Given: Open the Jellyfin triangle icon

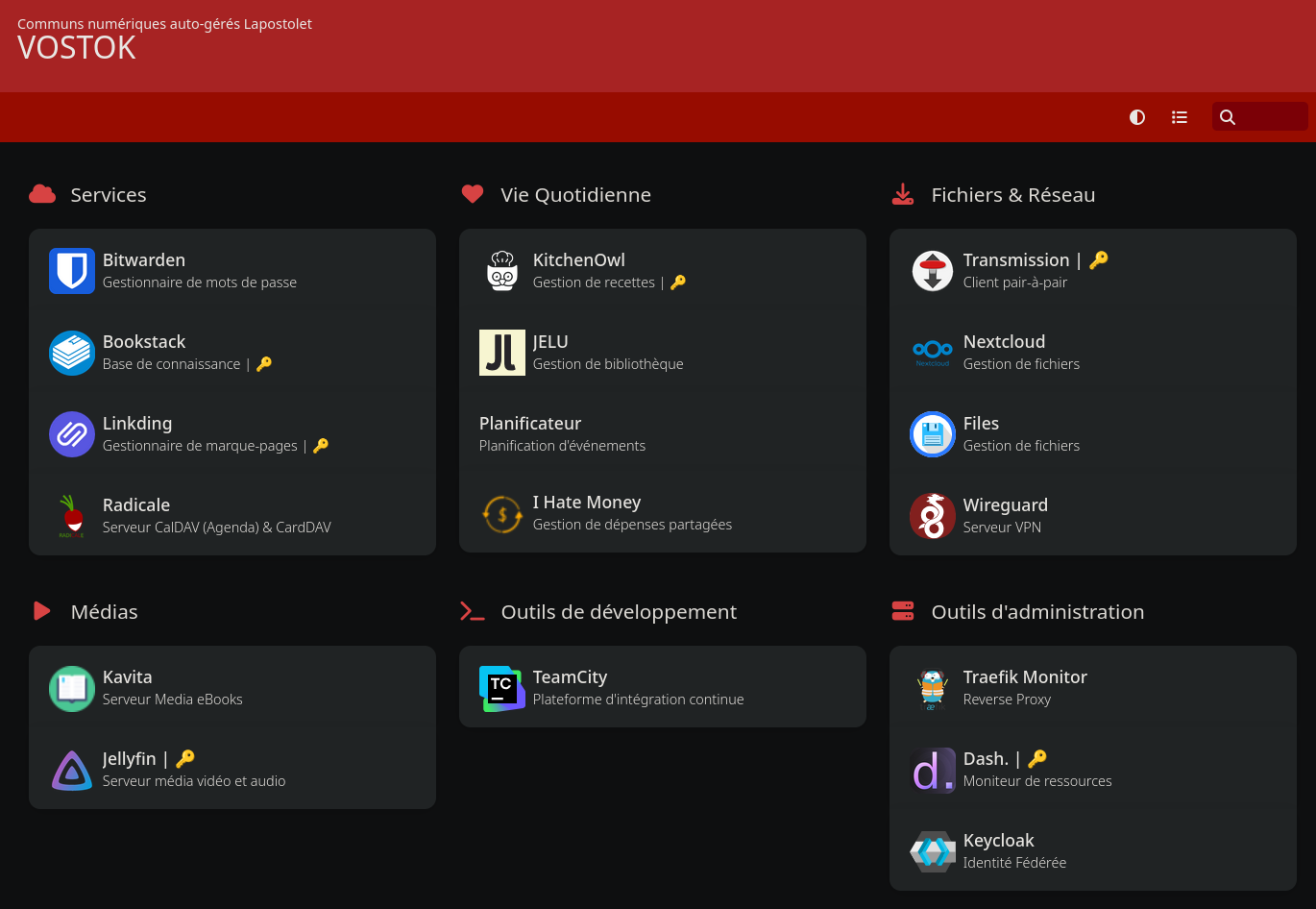Looking at the screenshot, I should [x=72, y=770].
